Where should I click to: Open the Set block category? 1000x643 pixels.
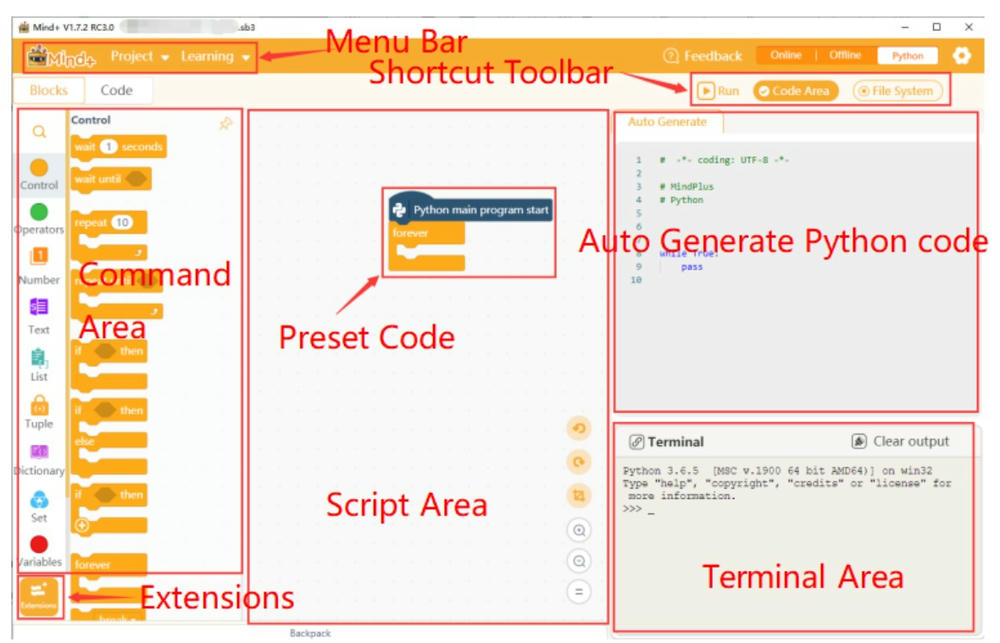[x=39, y=506]
